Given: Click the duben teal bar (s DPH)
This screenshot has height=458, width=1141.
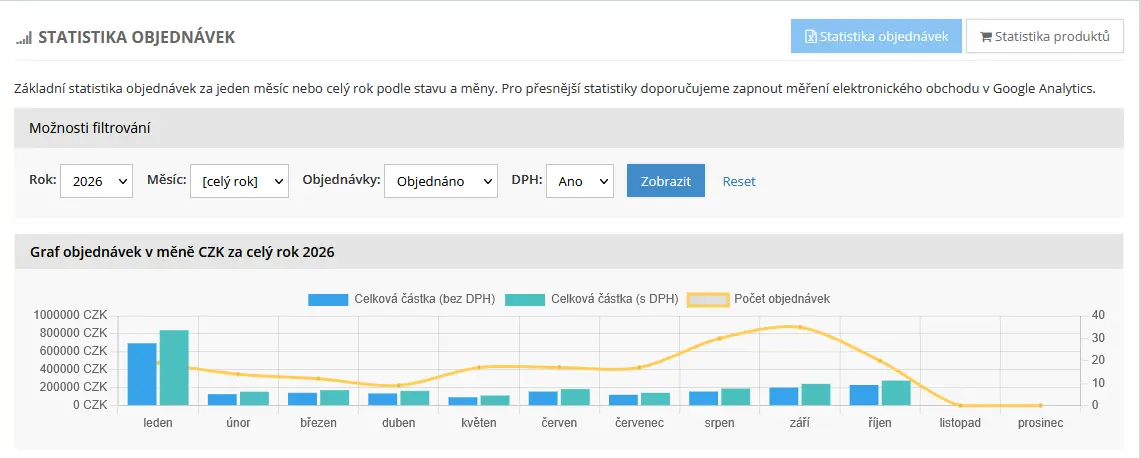Looking at the screenshot, I should 415,398.
